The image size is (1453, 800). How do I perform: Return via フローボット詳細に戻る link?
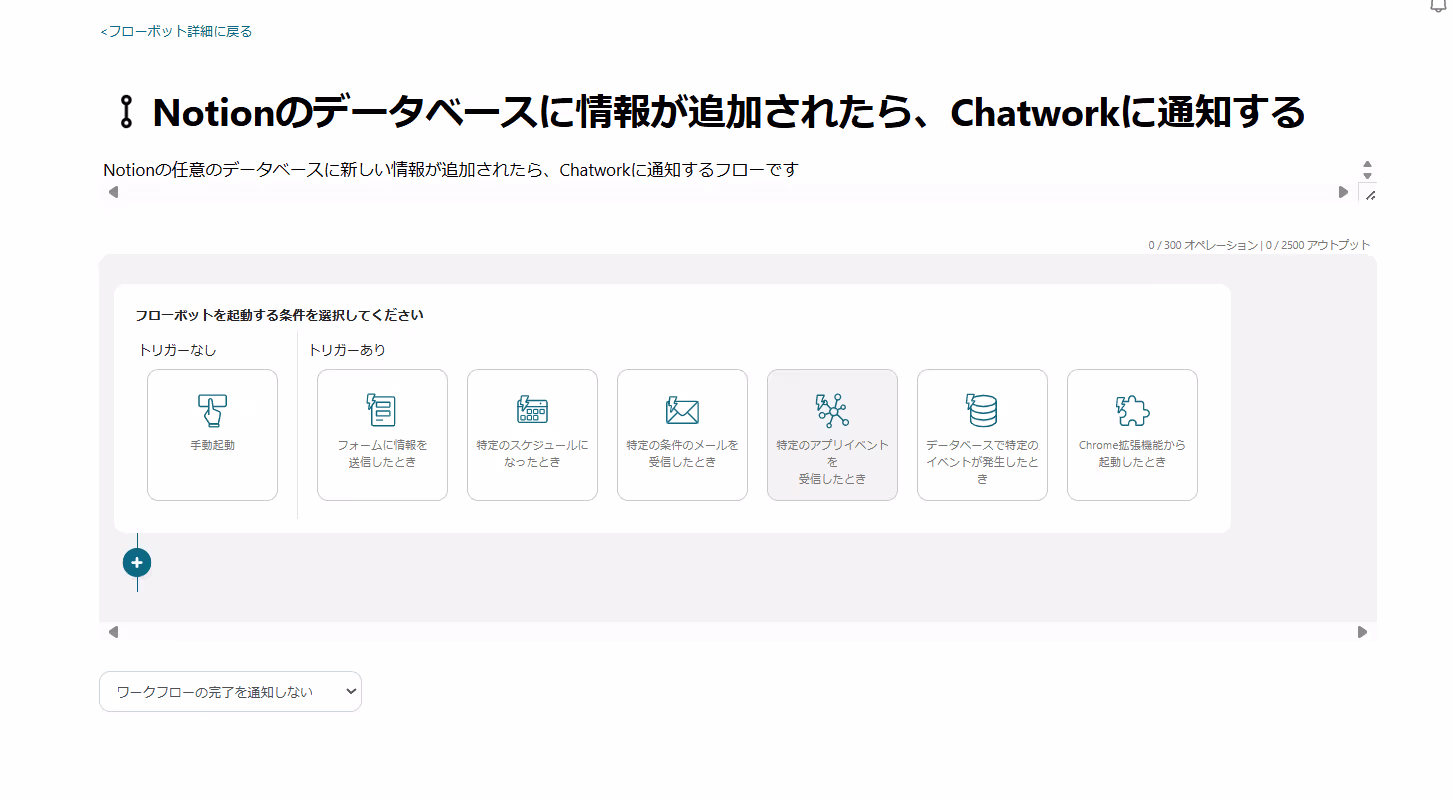(x=176, y=32)
